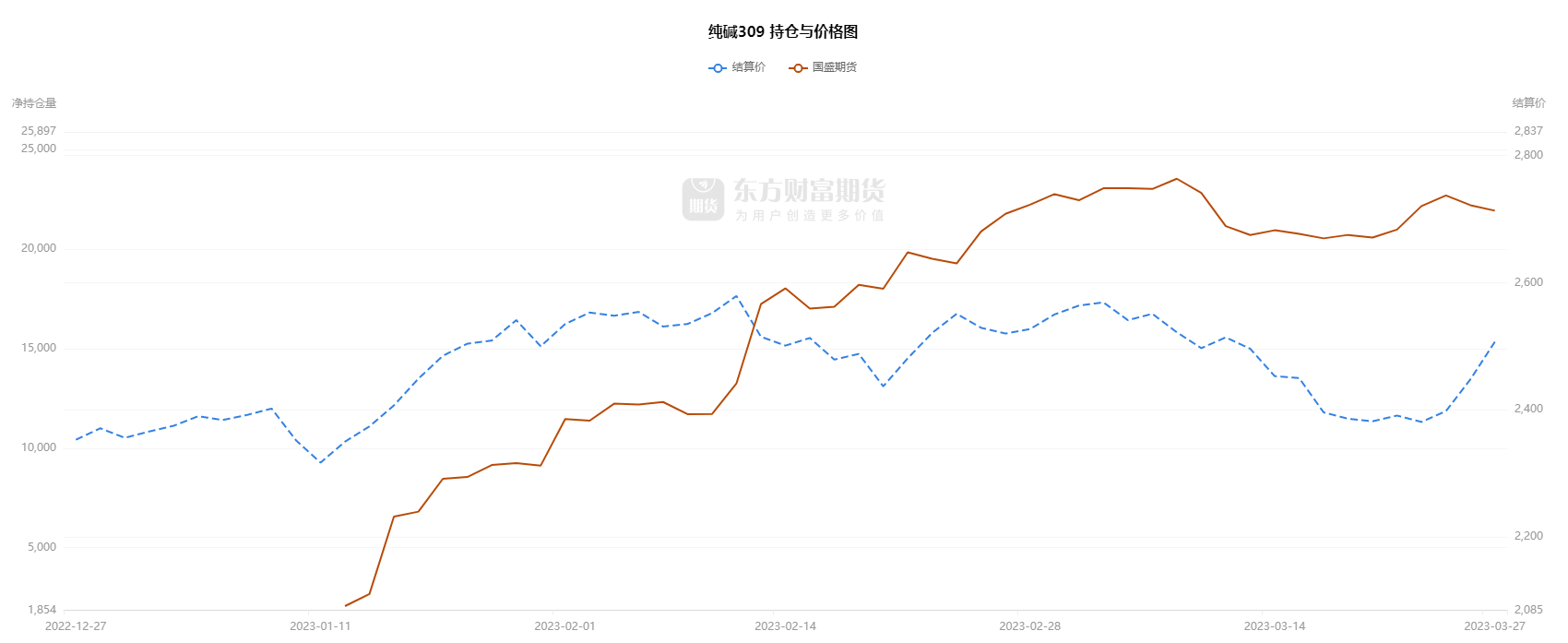Click the 25,897 maximum label on the left axis

pos(39,131)
